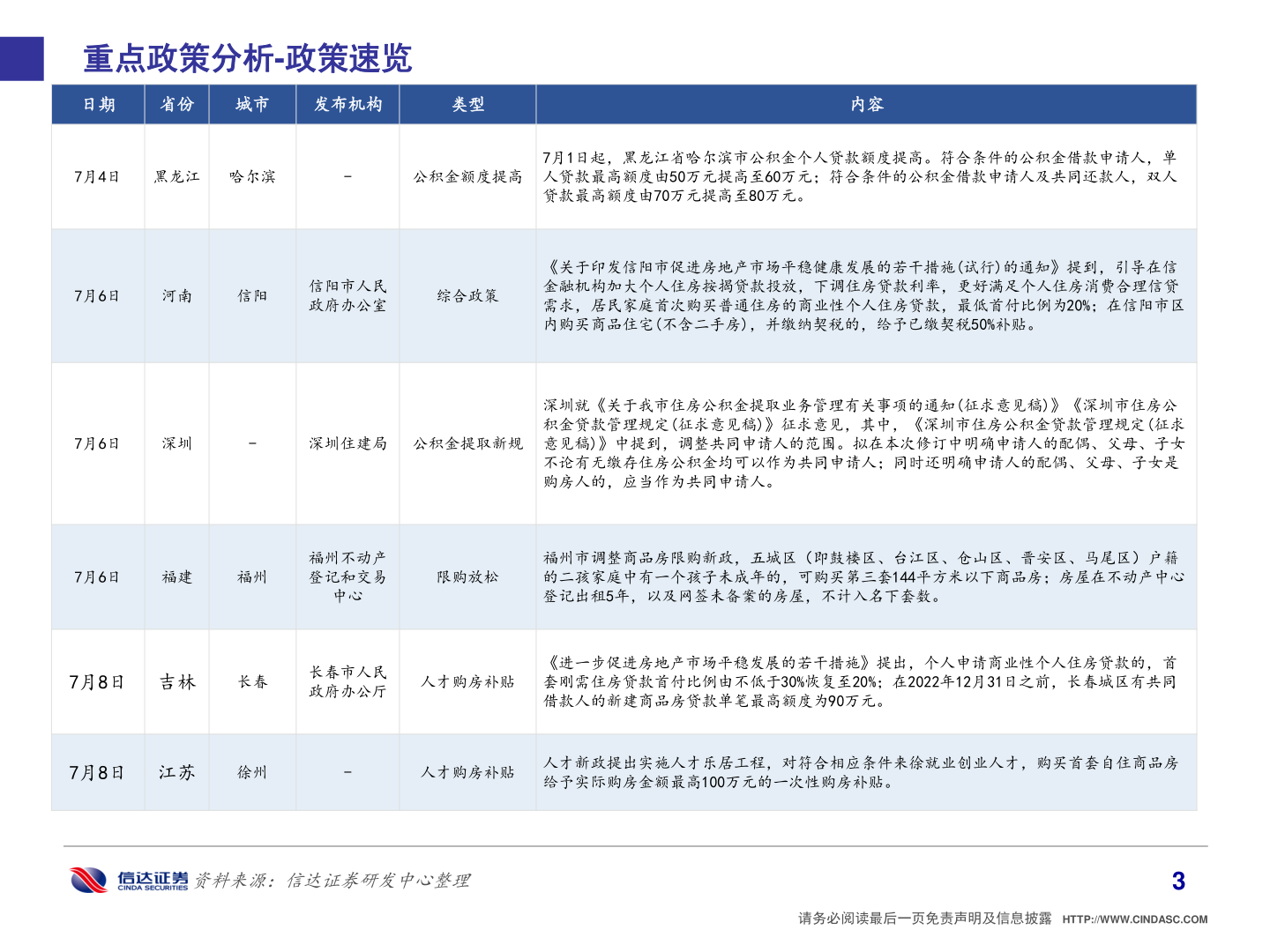Select the 公积金额度提高 type cell

(467, 176)
